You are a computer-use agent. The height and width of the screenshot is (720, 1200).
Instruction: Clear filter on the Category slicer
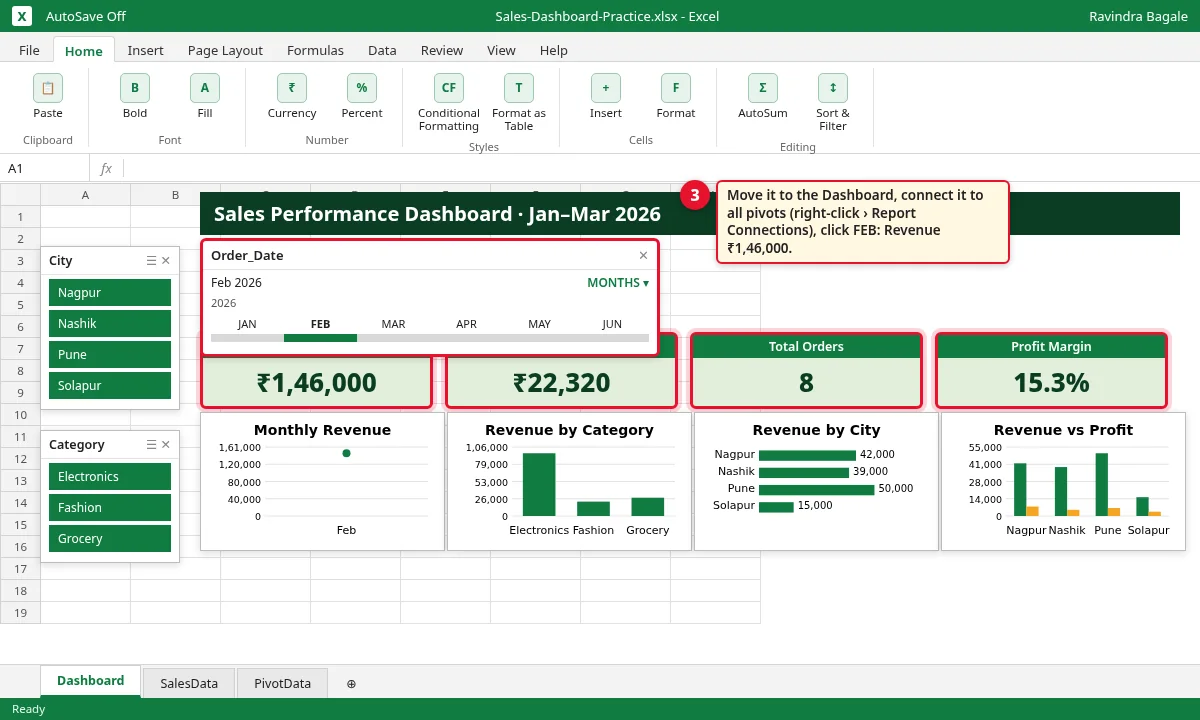(166, 445)
